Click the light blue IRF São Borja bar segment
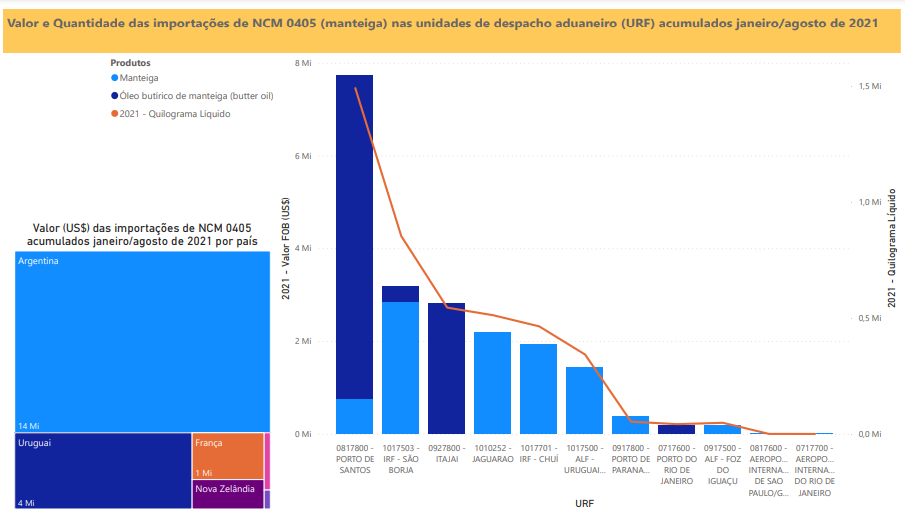The width and height of the screenshot is (905, 530). tap(401, 368)
